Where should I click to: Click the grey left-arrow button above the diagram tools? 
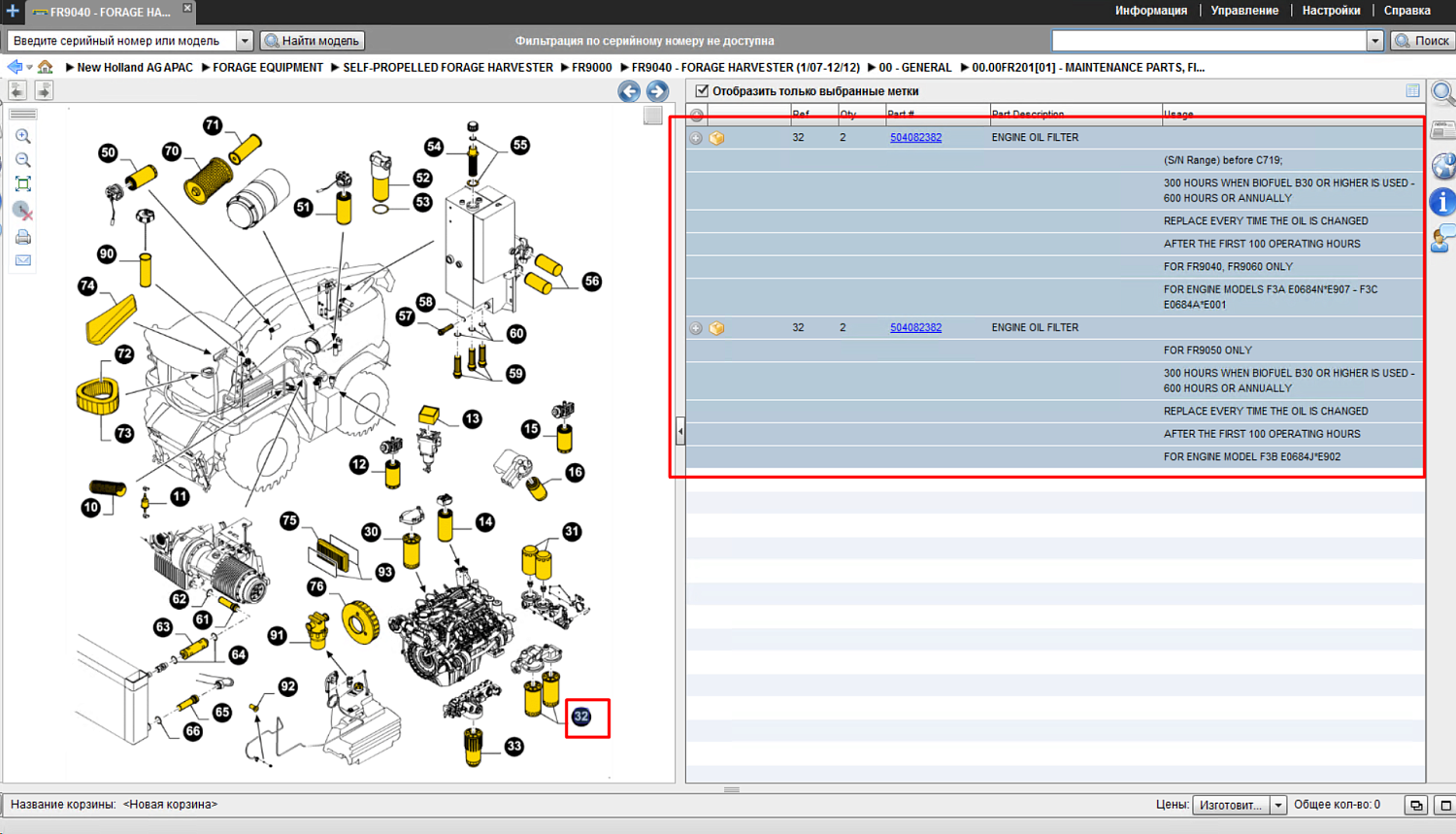17,90
